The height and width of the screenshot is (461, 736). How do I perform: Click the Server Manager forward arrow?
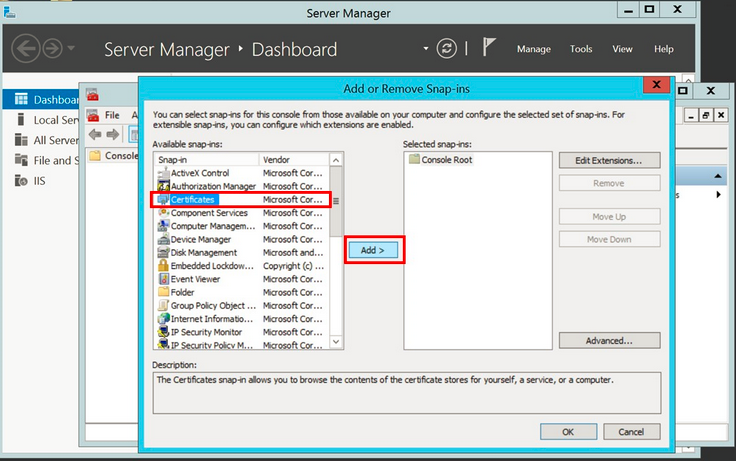pos(52,48)
